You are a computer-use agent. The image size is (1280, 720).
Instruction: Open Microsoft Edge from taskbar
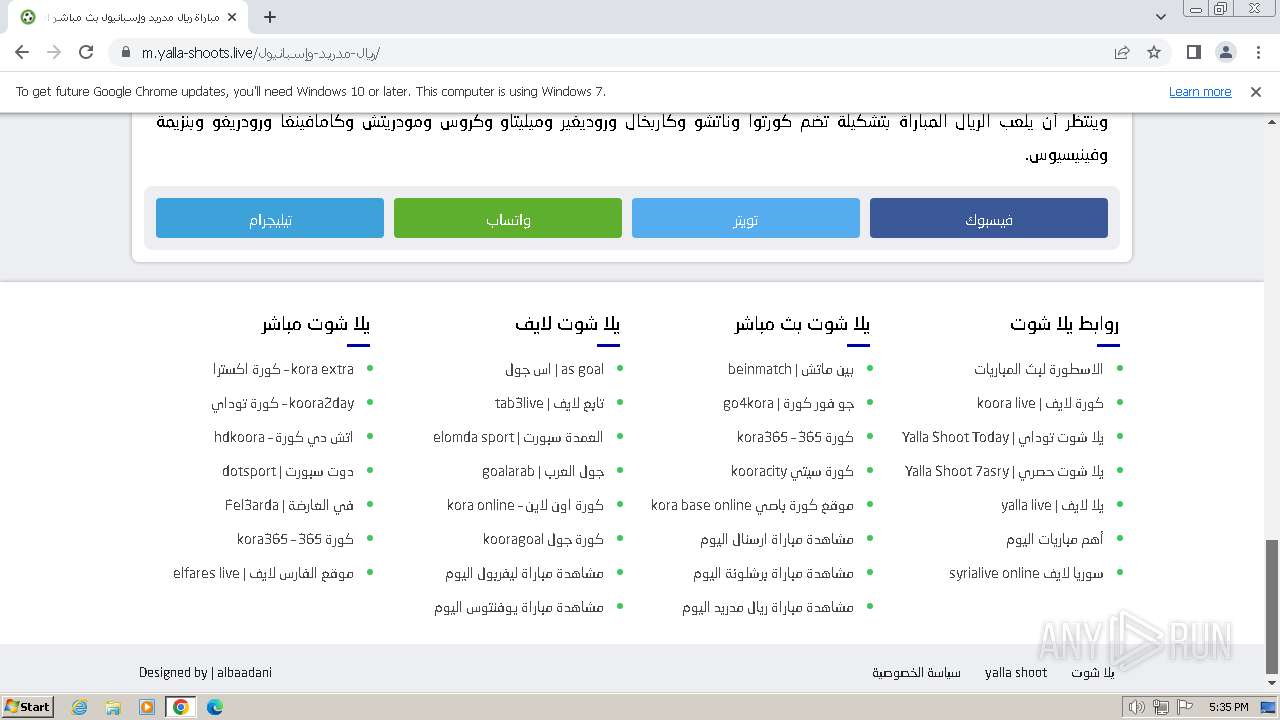click(215, 707)
